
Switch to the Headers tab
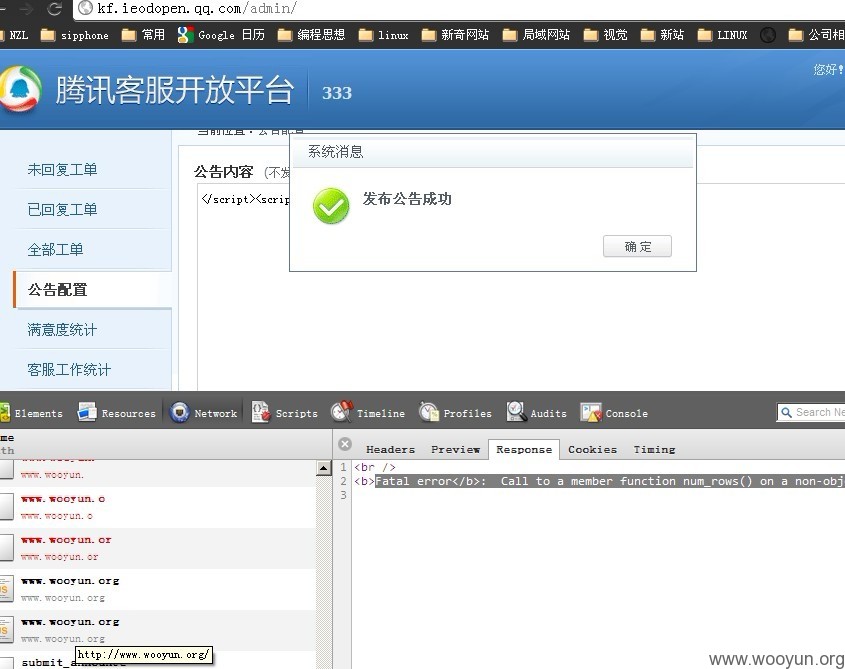click(x=390, y=450)
